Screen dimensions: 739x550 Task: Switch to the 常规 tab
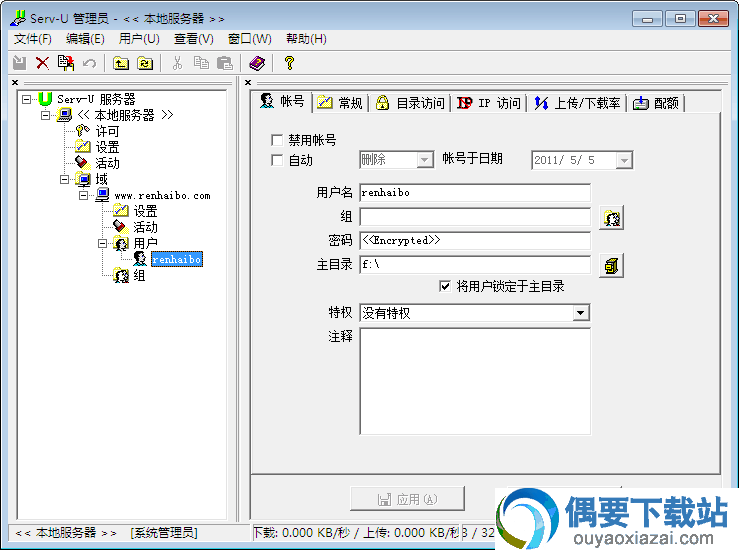340,103
